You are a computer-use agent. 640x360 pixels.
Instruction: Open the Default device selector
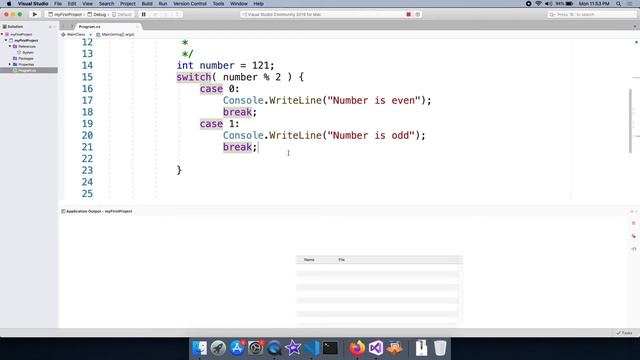(x=122, y=14)
